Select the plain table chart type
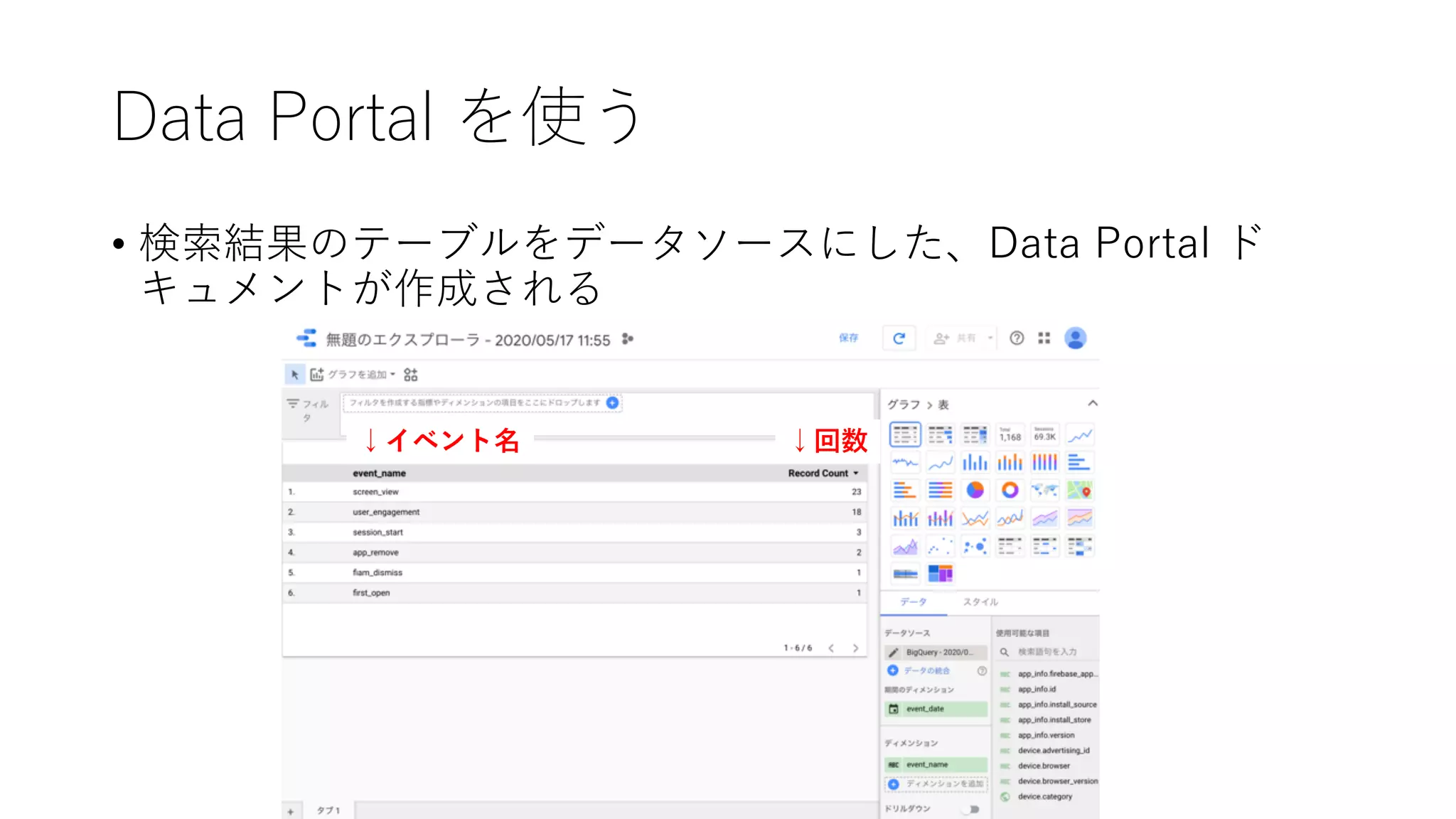Screen dimensions: 1456x819 [905, 434]
